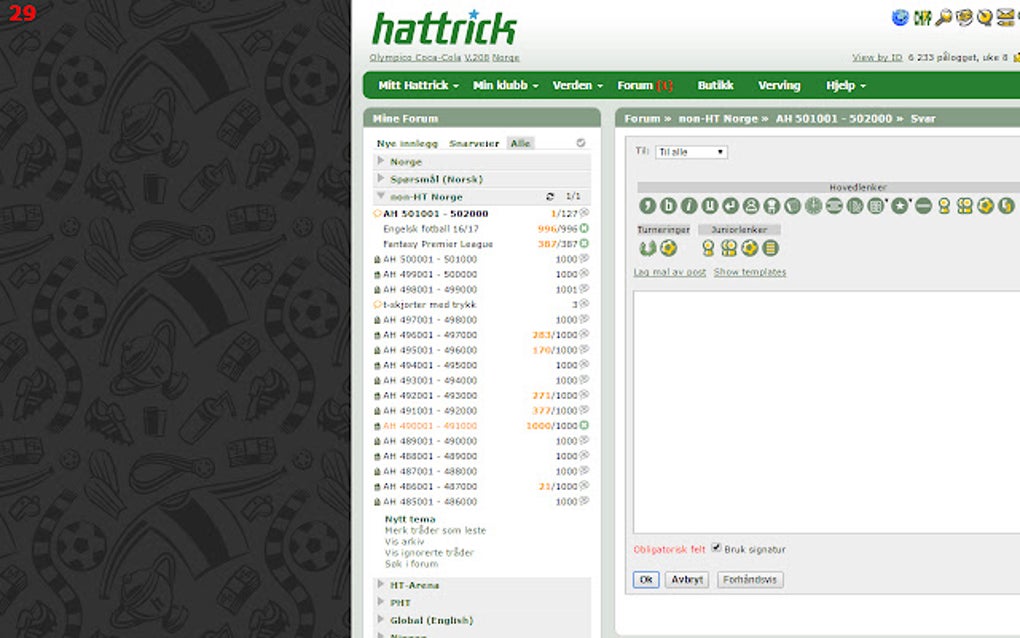This screenshot has width=1020, height=638.
Task: Insert a quote using the quote icon
Action: pos(646,206)
